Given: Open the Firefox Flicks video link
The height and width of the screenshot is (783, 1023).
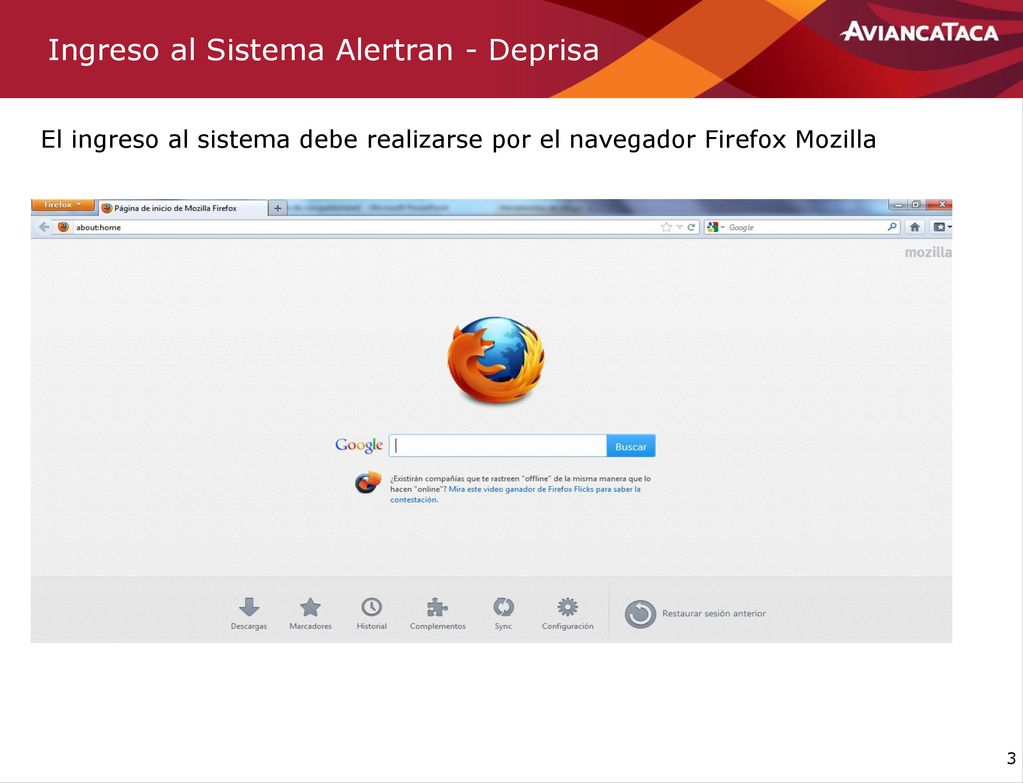Looking at the screenshot, I should point(515,494).
